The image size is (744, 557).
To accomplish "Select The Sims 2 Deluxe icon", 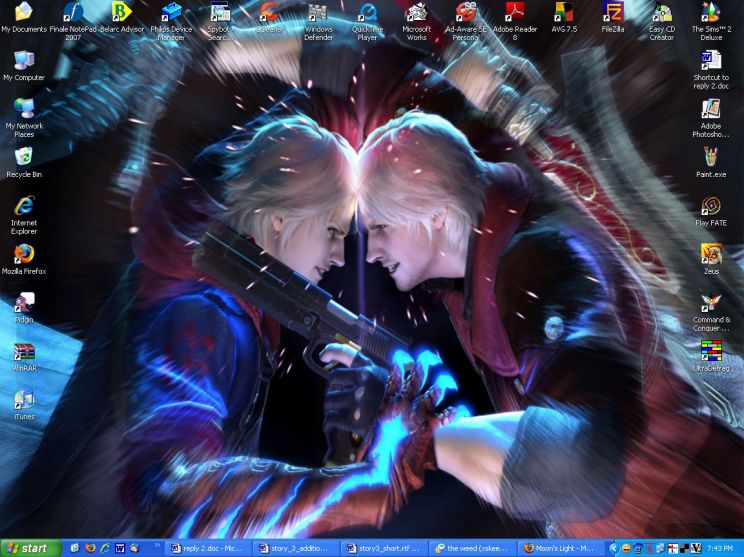I will 711,20.
